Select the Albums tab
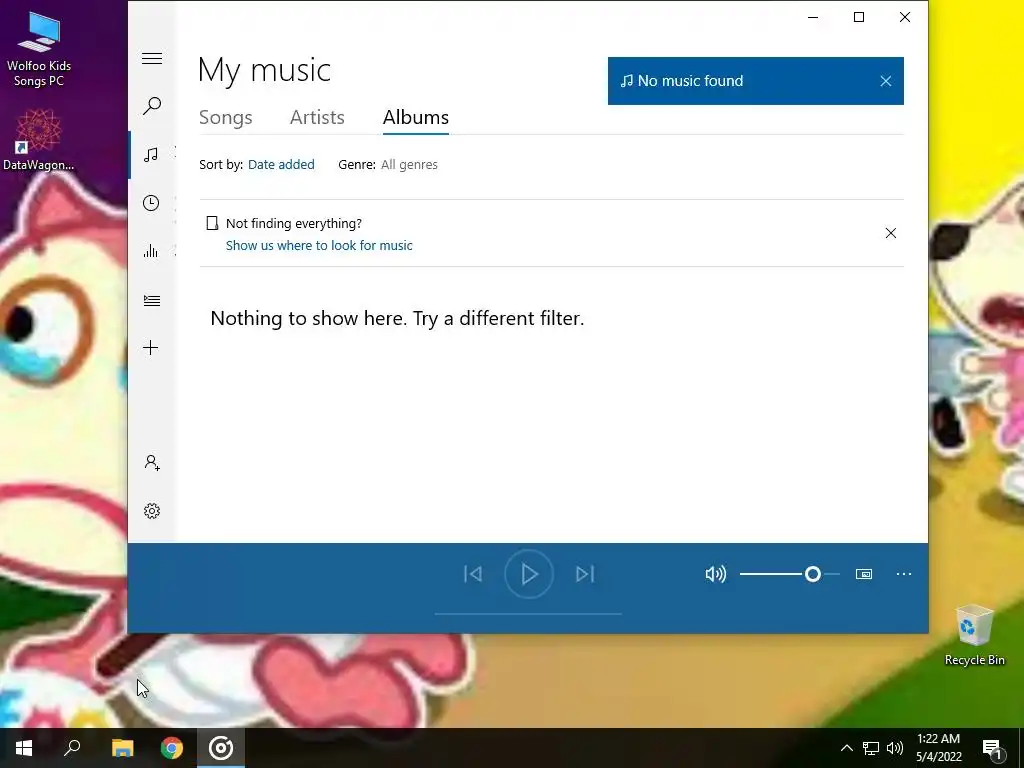 (x=415, y=118)
